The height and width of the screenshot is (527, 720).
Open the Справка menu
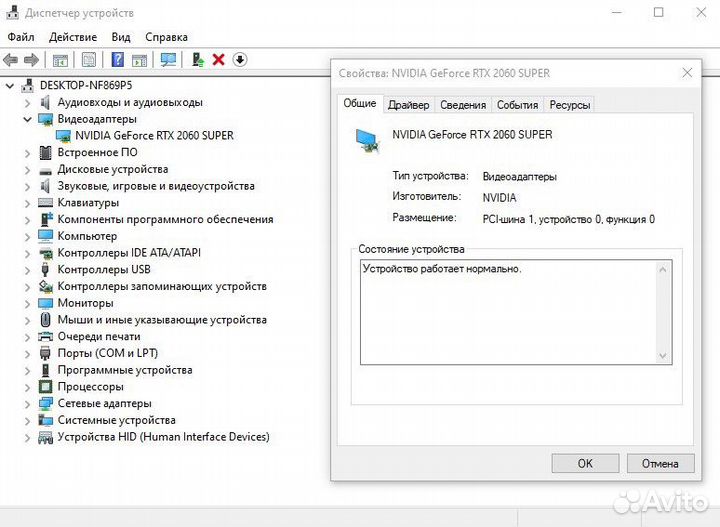pos(166,37)
